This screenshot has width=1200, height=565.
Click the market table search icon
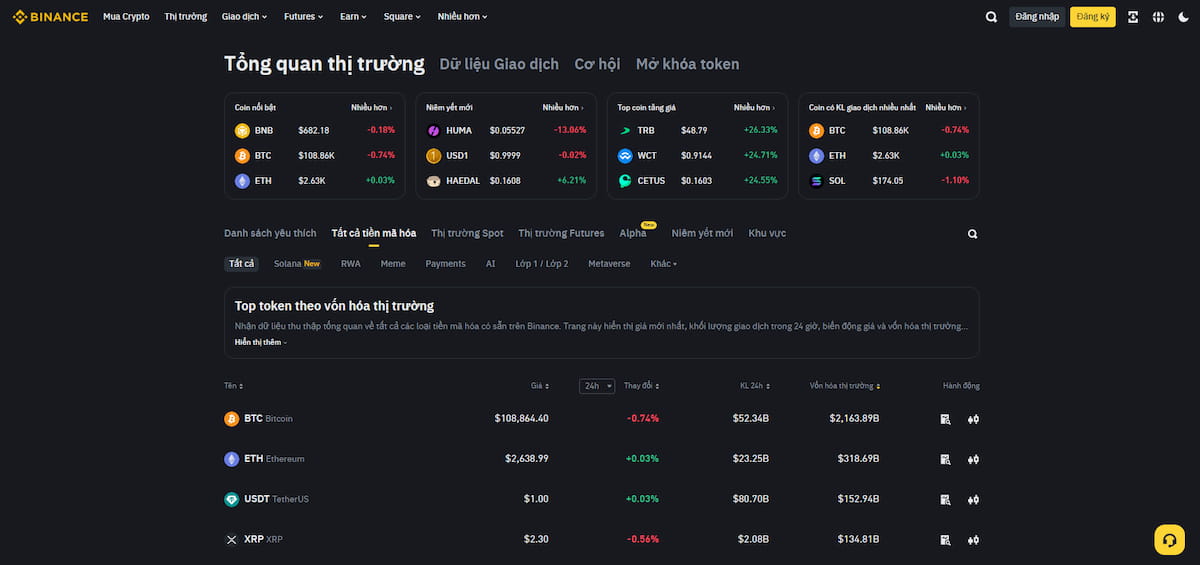973,234
